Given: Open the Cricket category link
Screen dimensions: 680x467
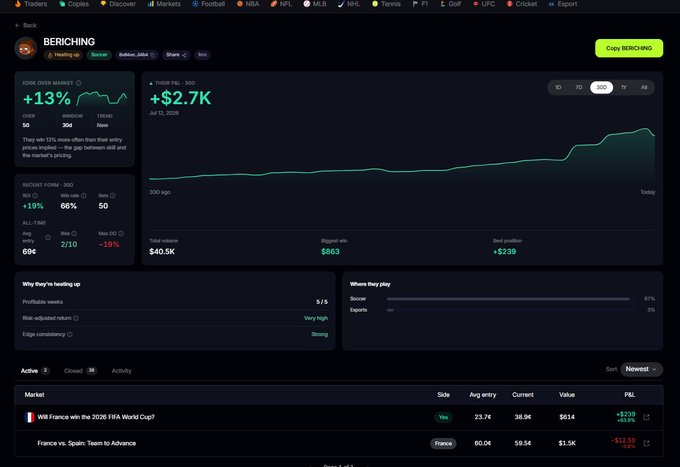Looking at the screenshot, I should click(x=522, y=4).
